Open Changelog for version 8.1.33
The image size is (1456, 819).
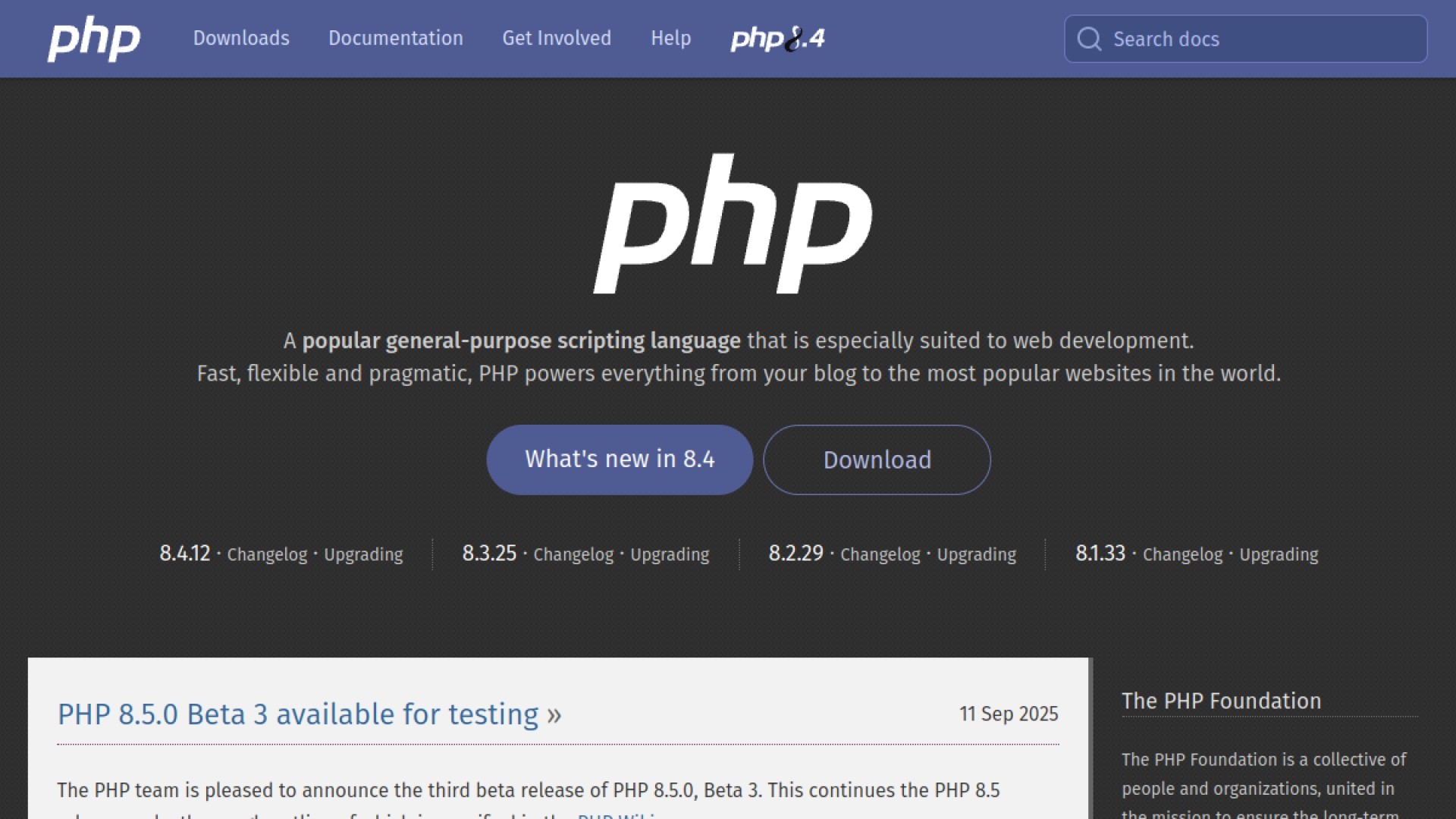1182,554
